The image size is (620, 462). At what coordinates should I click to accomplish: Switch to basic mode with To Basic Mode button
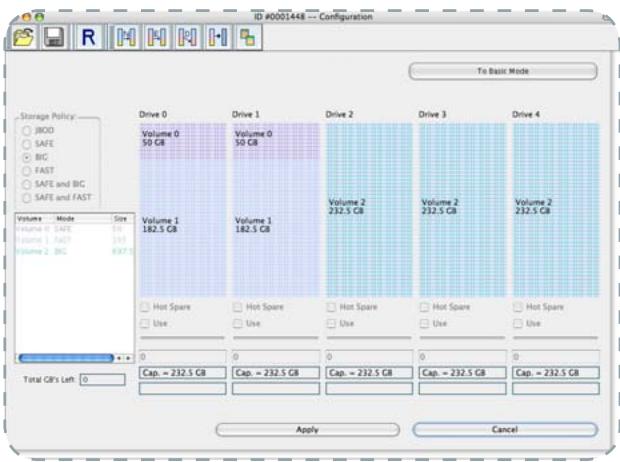click(503, 71)
